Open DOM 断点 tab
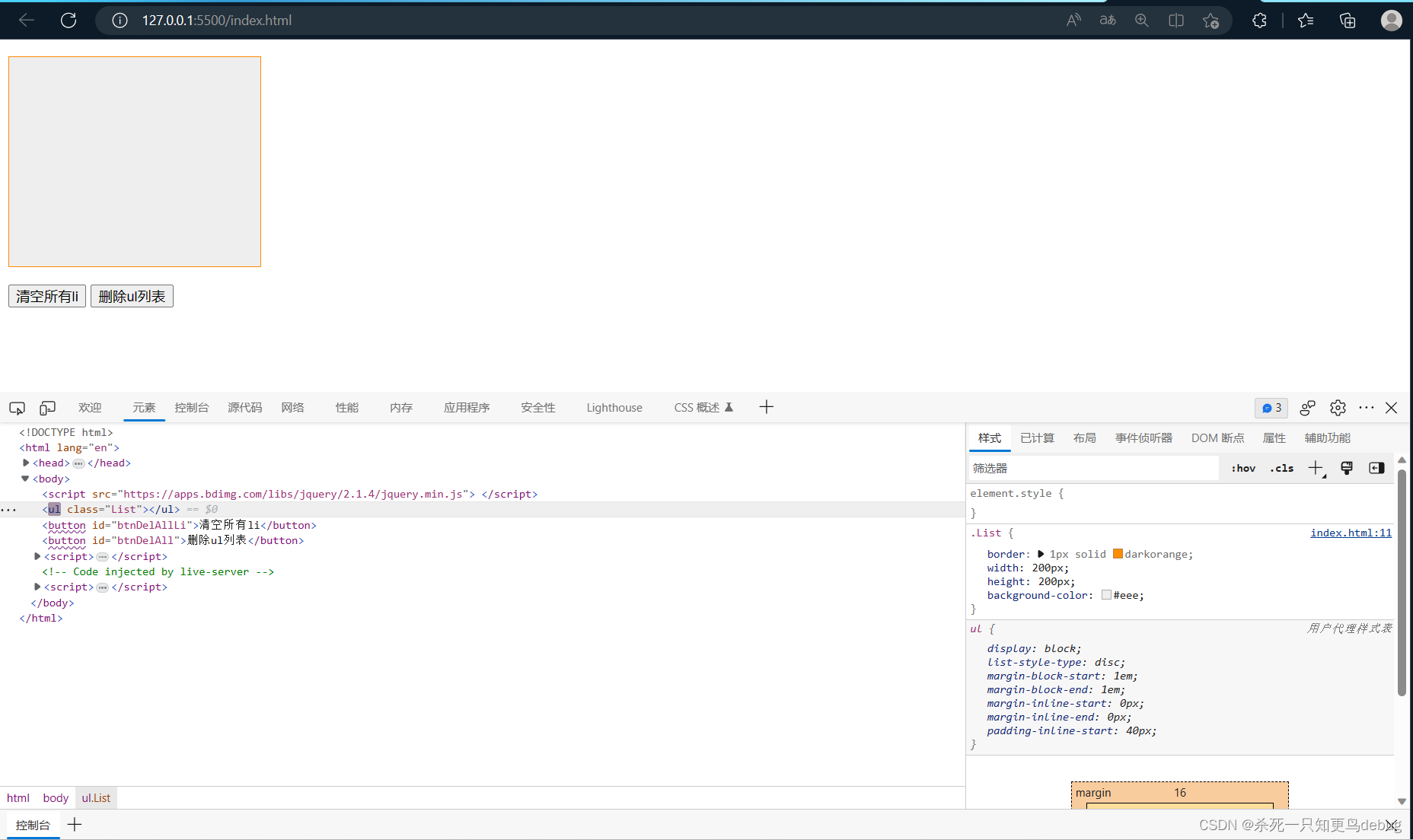1413x840 pixels. 1217,438
